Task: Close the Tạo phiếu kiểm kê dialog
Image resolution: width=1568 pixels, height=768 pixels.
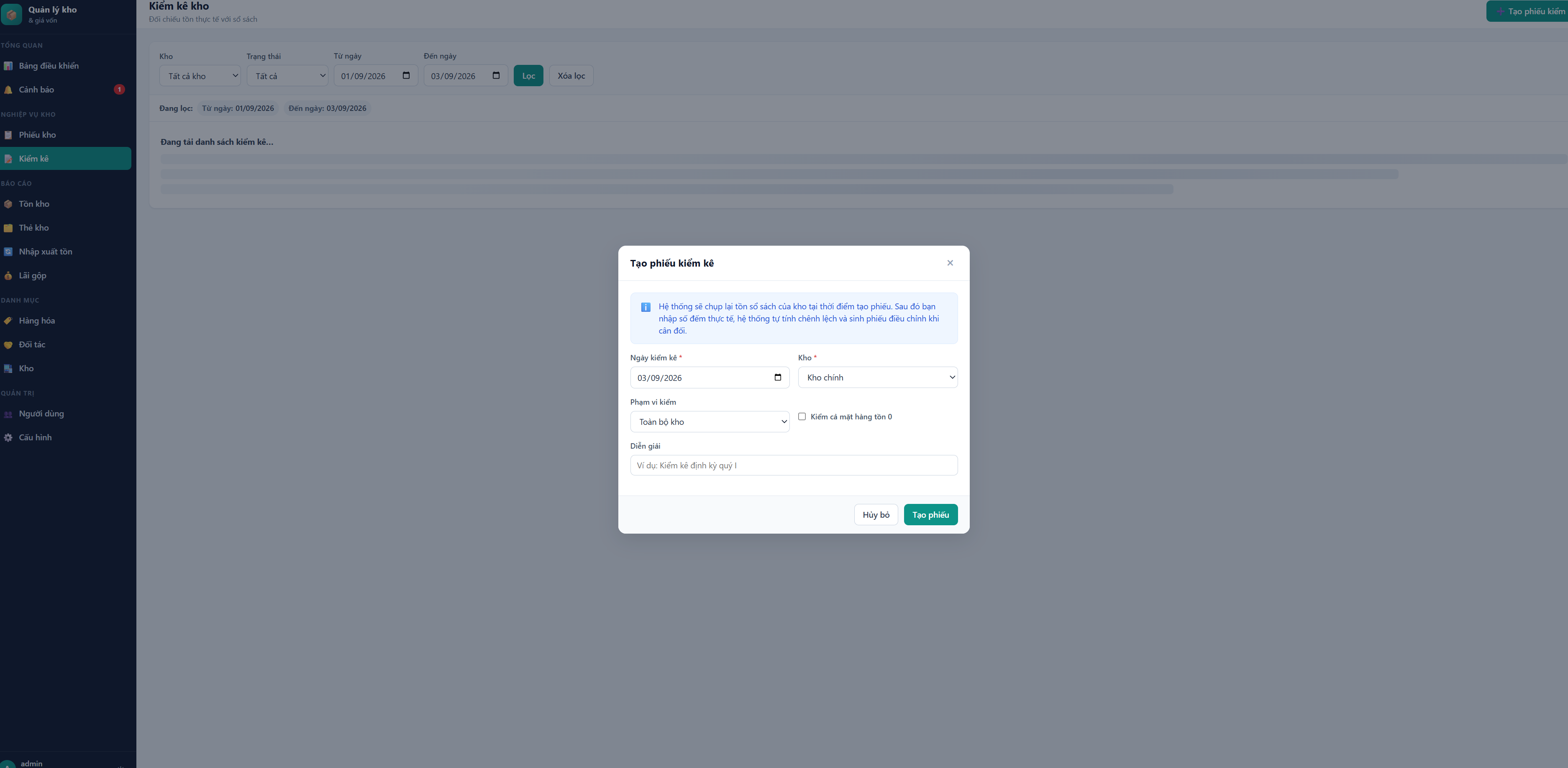Action: [x=950, y=263]
